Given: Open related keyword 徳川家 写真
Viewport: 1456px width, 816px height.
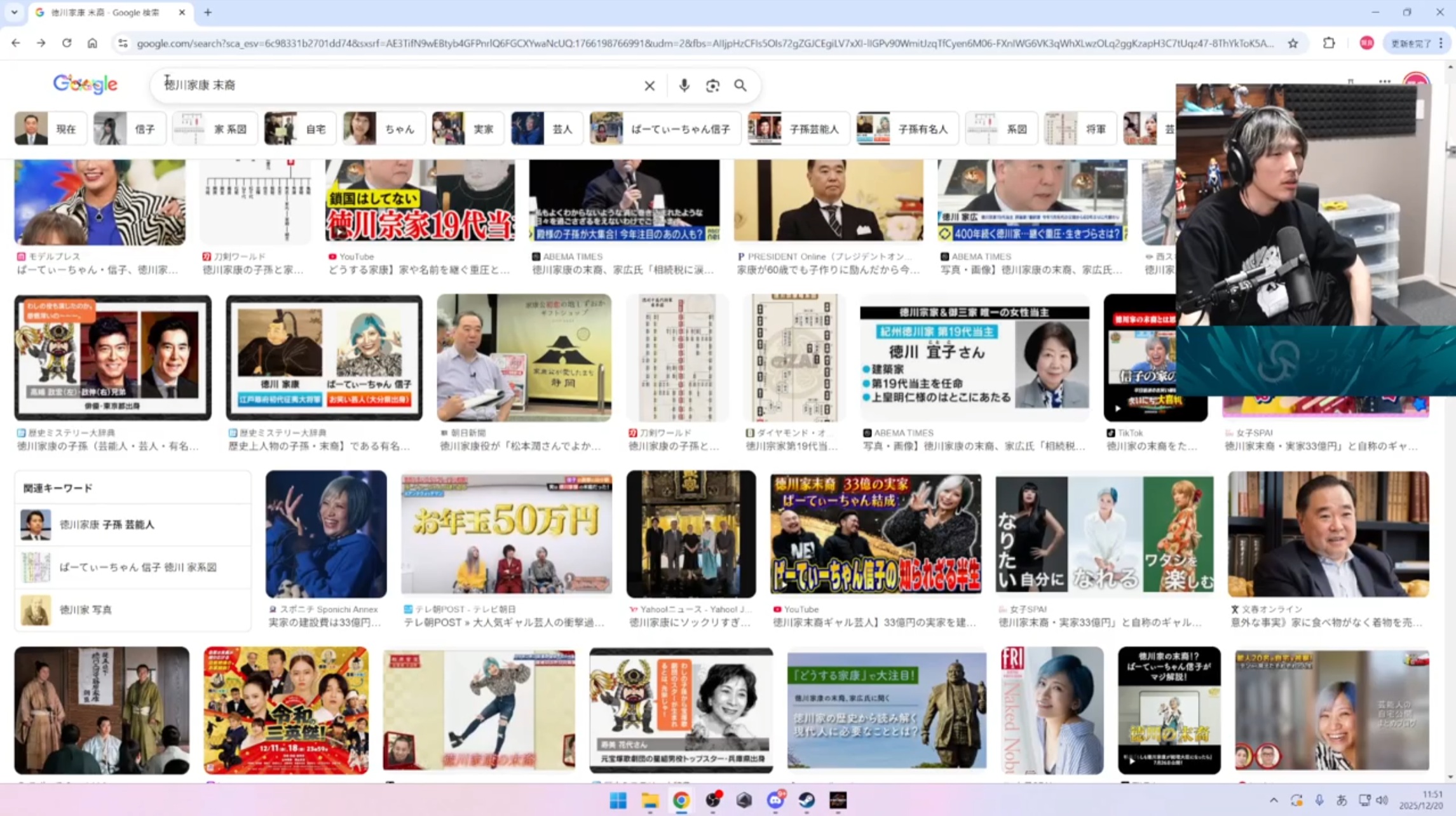Looking at the screenshot, I should 85,609.
